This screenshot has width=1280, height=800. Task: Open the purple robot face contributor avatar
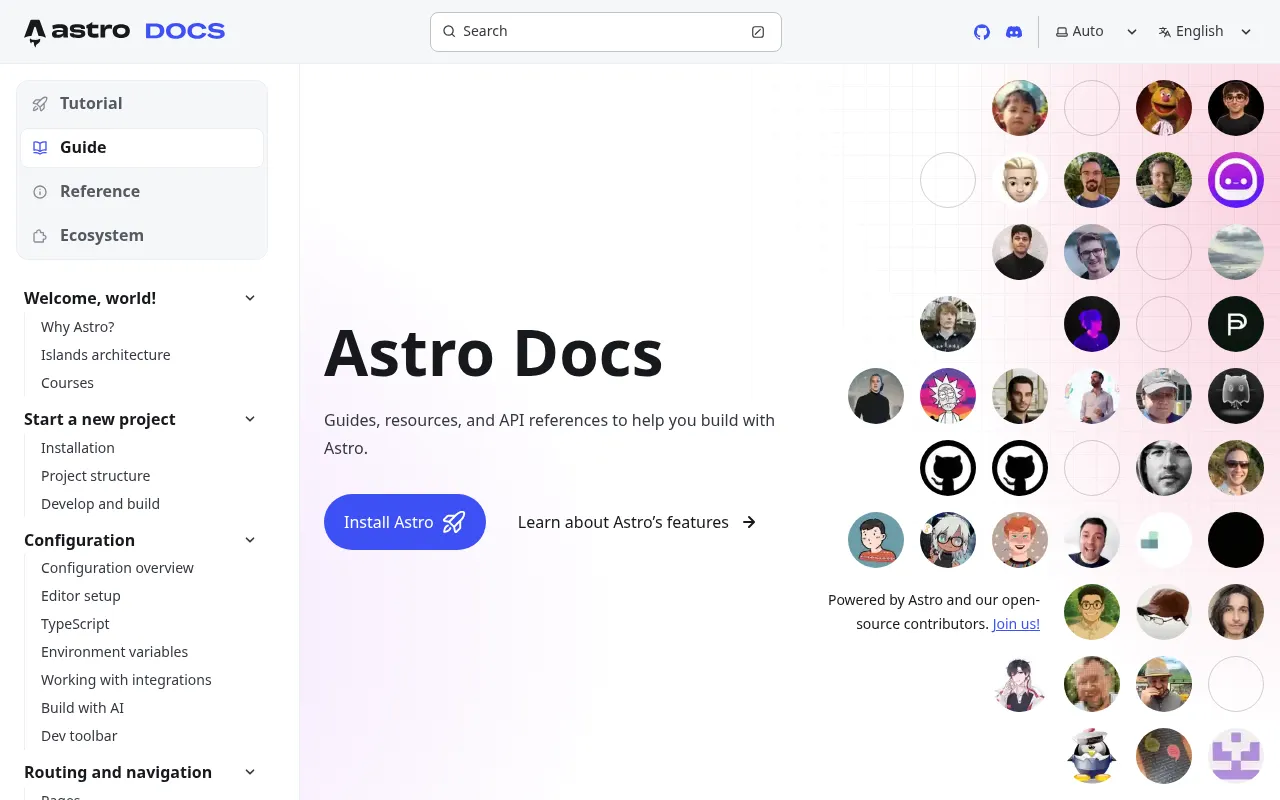pos(1236,180)
